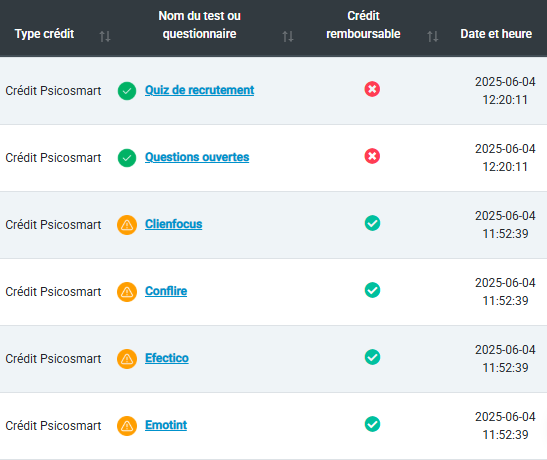Click orange warning icon next to Conflire
Viewport: 547px width, 460px height.
[x=127, y=292]
